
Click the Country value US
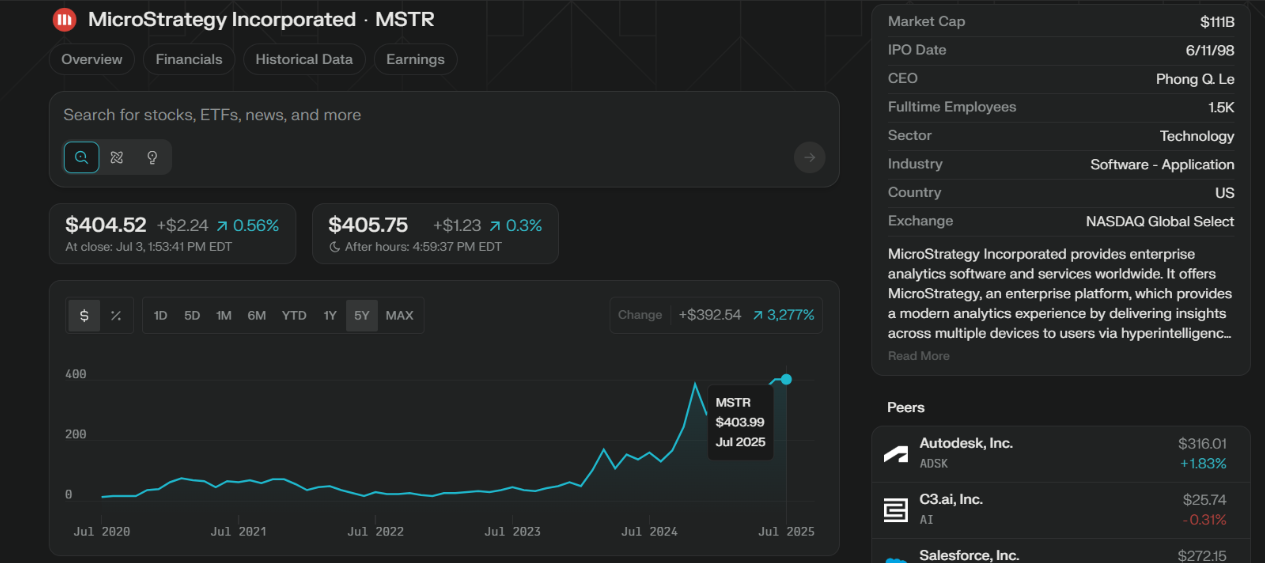[1225, 193]
